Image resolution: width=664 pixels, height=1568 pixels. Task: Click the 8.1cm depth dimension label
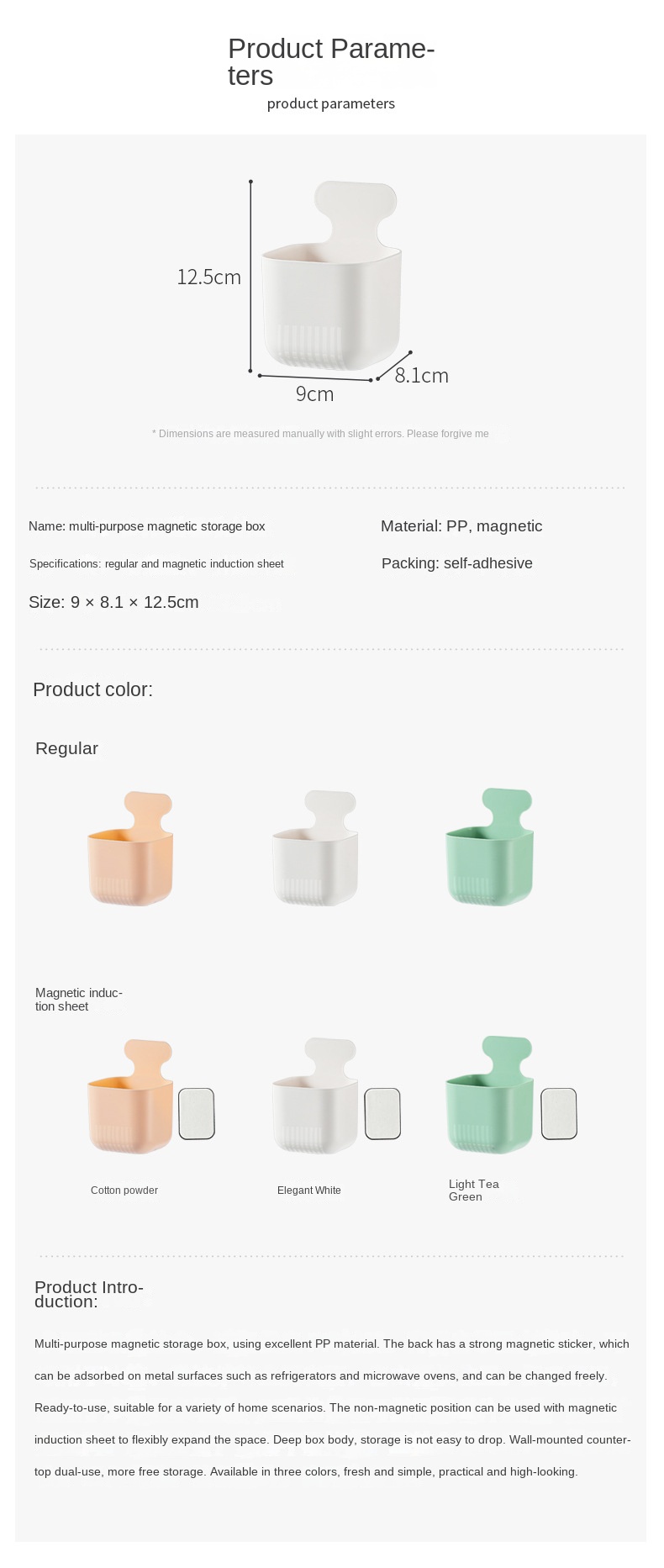(x=422, y=376)
